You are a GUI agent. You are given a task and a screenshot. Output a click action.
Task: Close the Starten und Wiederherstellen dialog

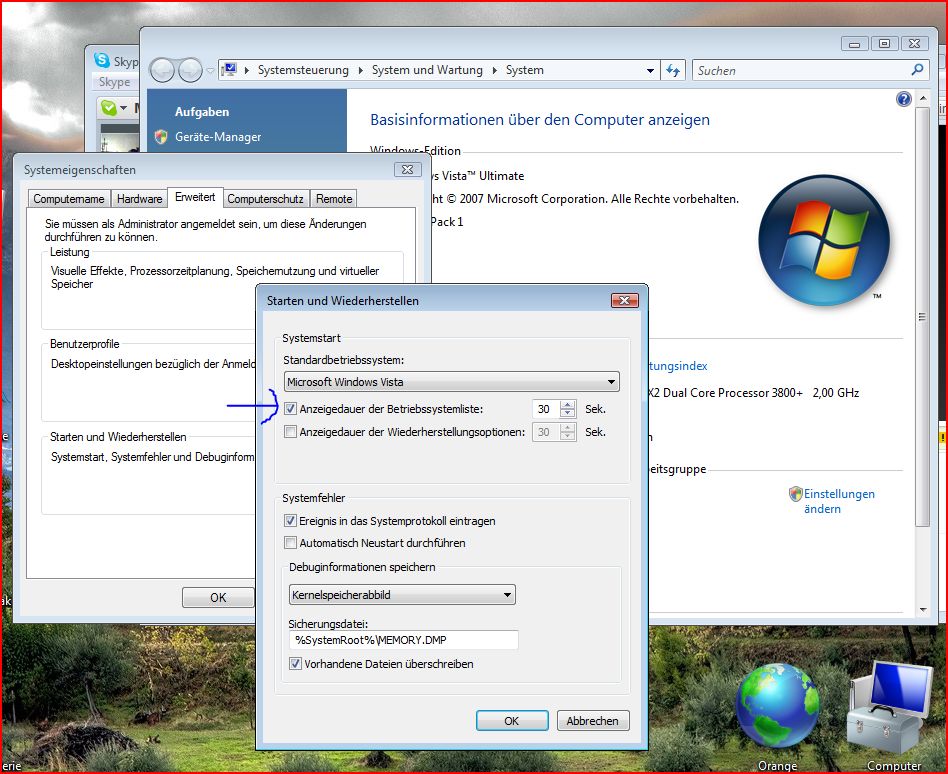[625, 301]
